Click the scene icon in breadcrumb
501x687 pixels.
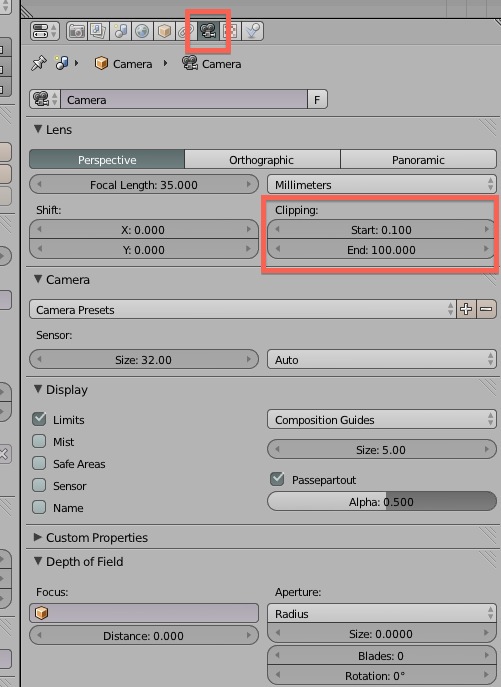[x=61, y=63]
